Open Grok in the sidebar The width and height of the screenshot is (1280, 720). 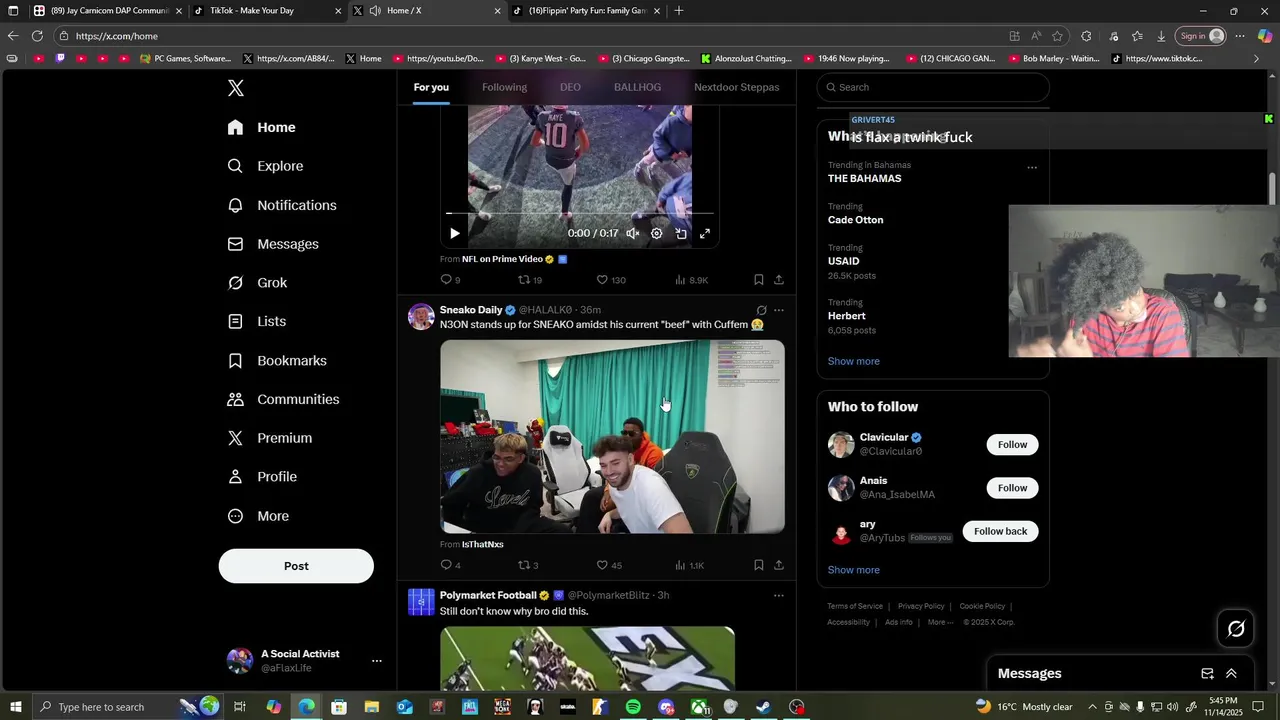pos(257,283)
